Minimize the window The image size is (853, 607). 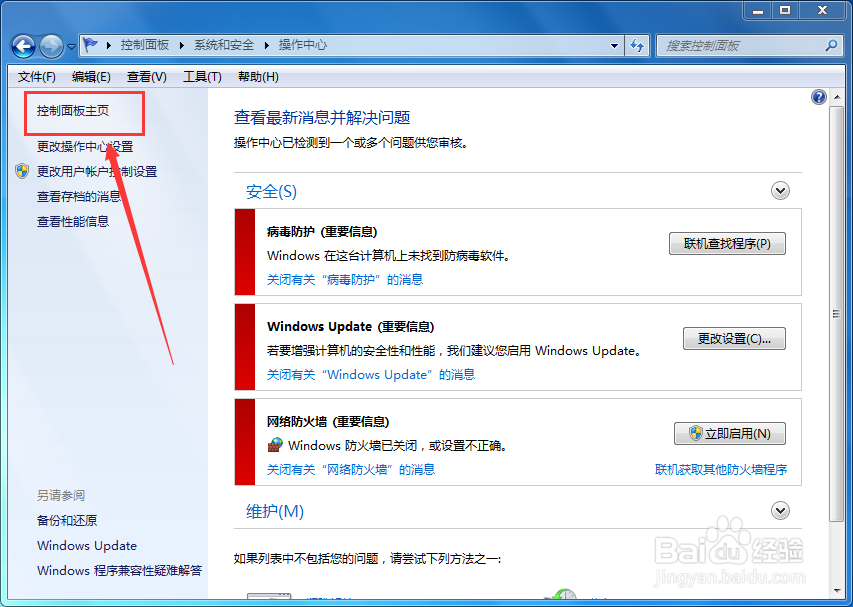(758, 10)
